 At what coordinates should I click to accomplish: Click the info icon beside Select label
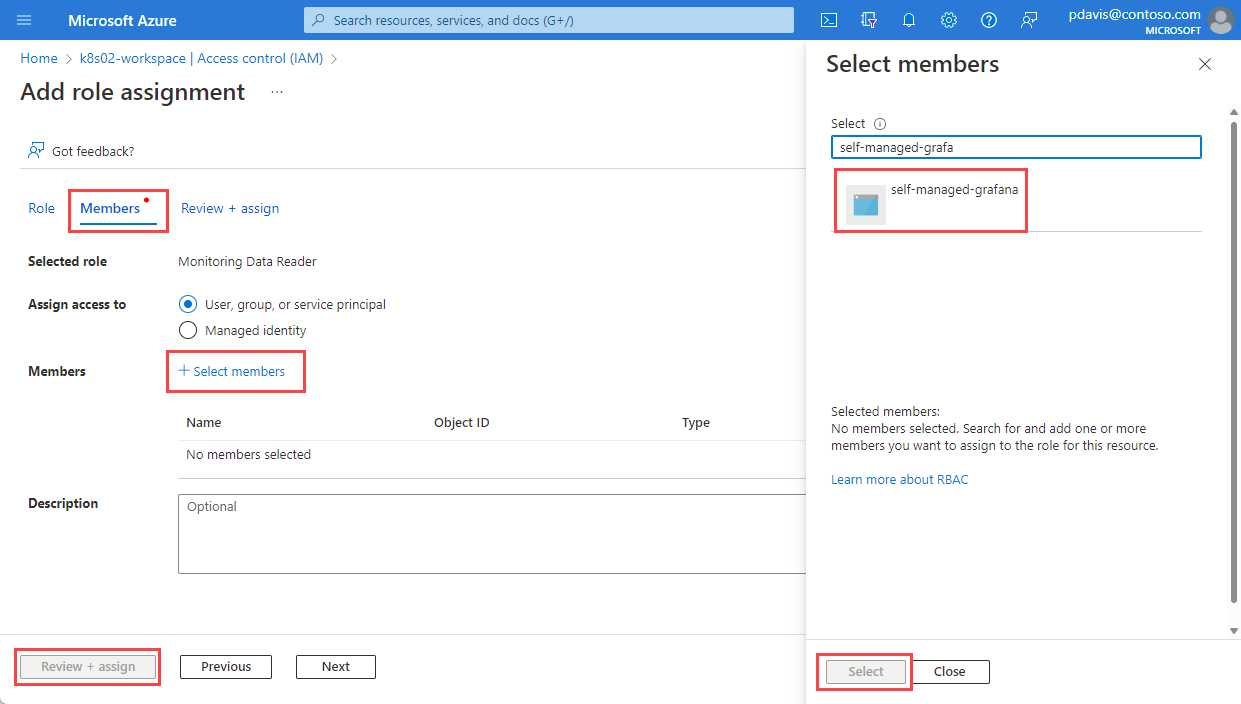tap(880, 124)
